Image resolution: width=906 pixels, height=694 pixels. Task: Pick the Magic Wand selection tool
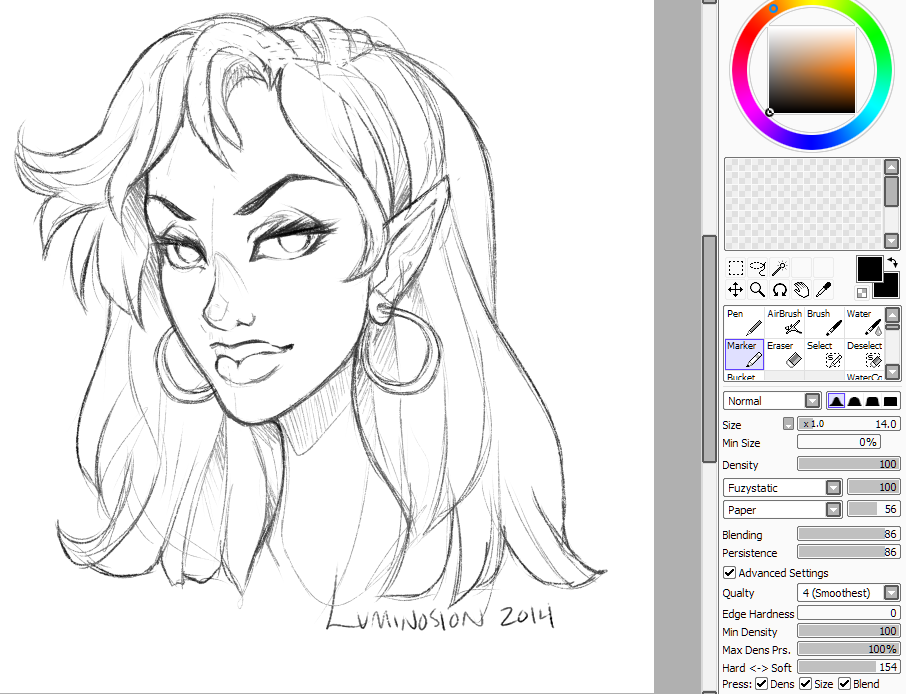[778, 267]
